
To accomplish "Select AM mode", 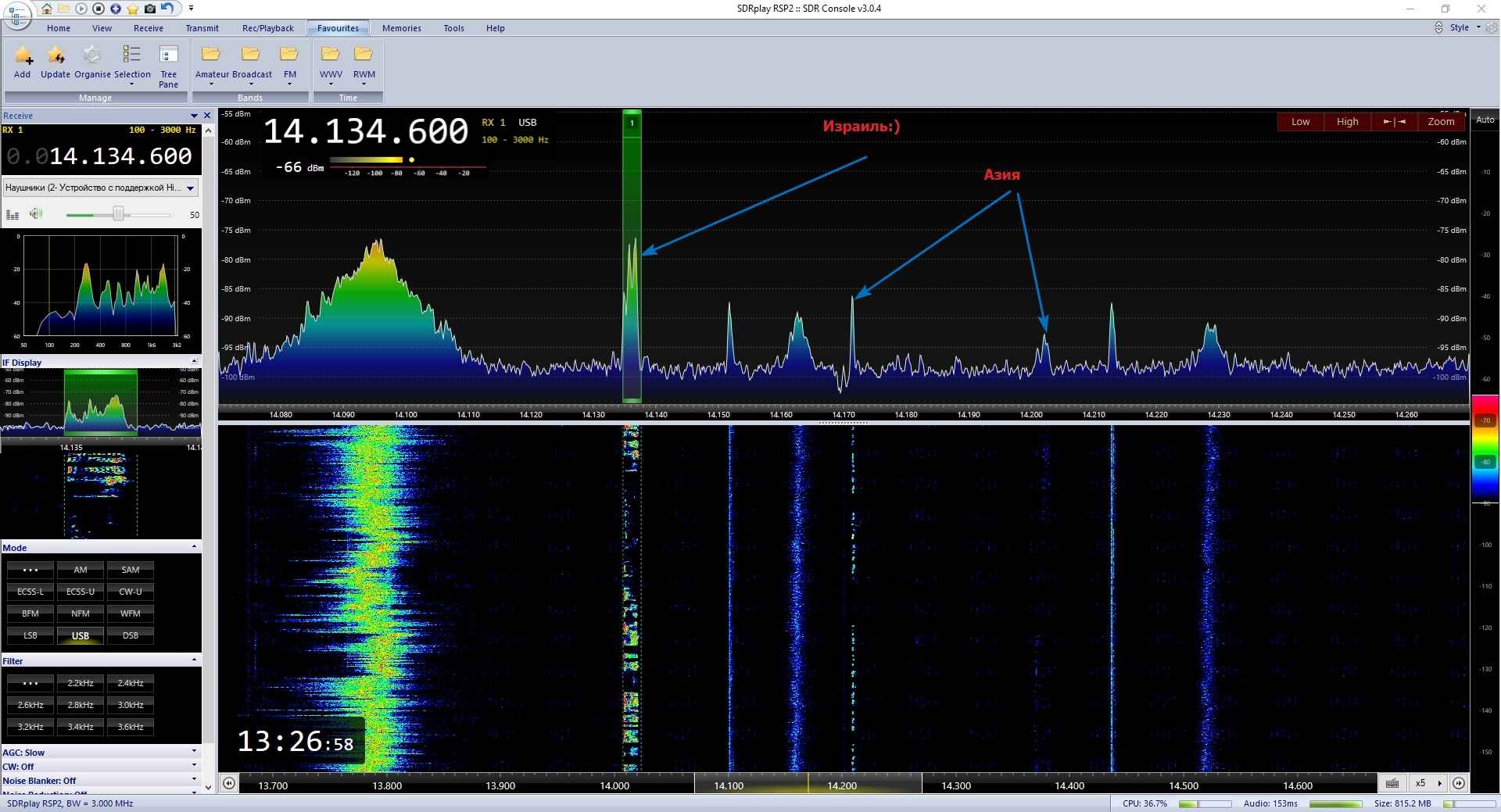I will click(x=81, y=570).
